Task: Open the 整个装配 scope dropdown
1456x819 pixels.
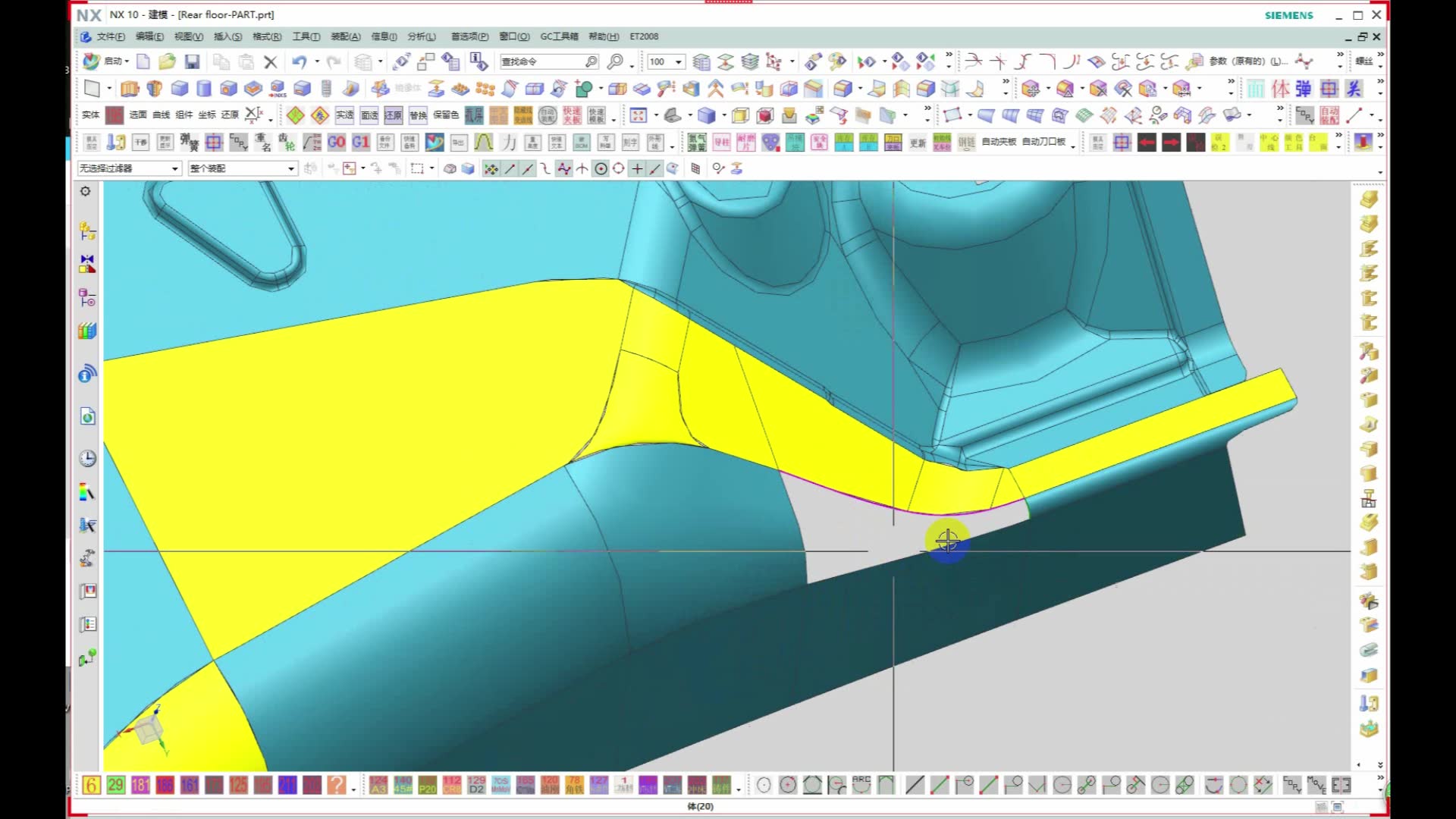Action: tap(290, 168)
